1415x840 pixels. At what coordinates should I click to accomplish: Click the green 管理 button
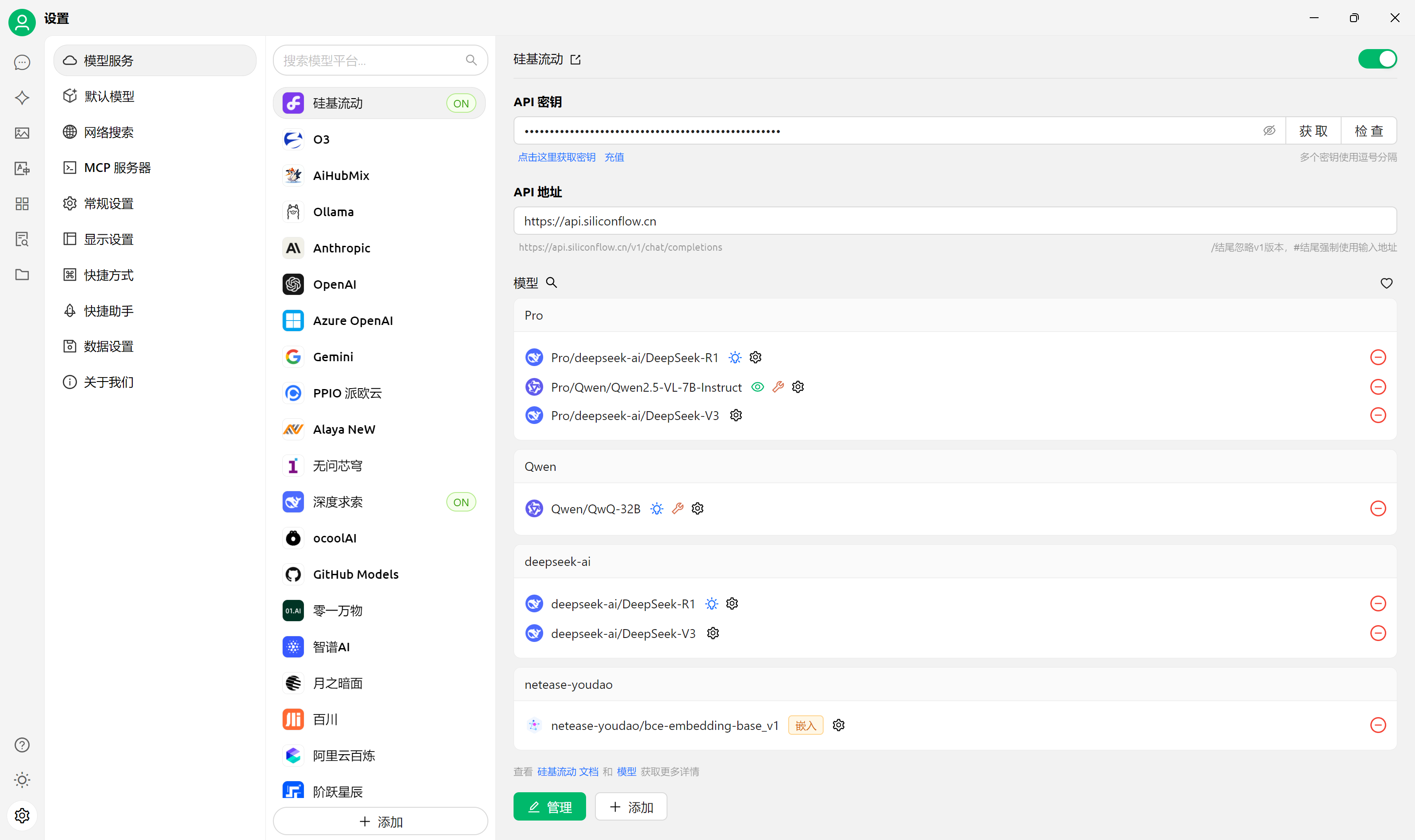pyautogui.click(x=549, y=806)
